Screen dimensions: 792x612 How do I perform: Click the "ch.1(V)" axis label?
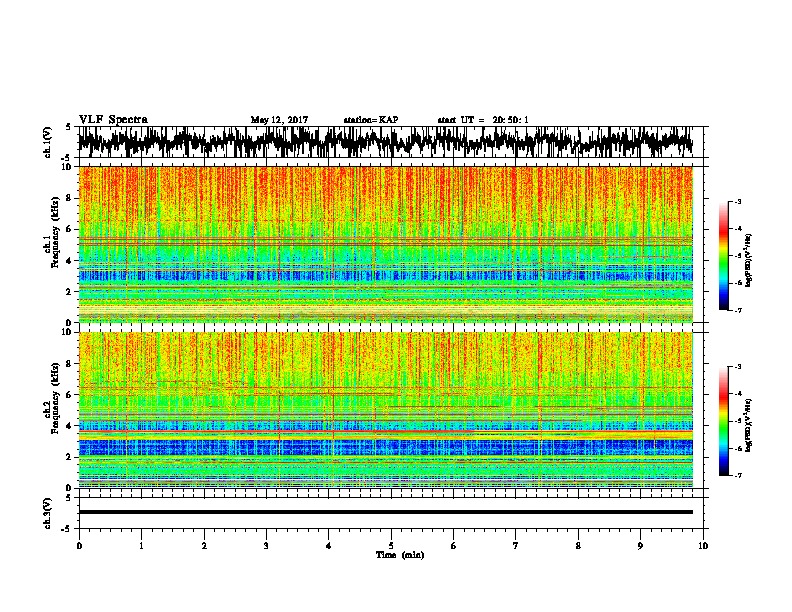tap(48, 142)
